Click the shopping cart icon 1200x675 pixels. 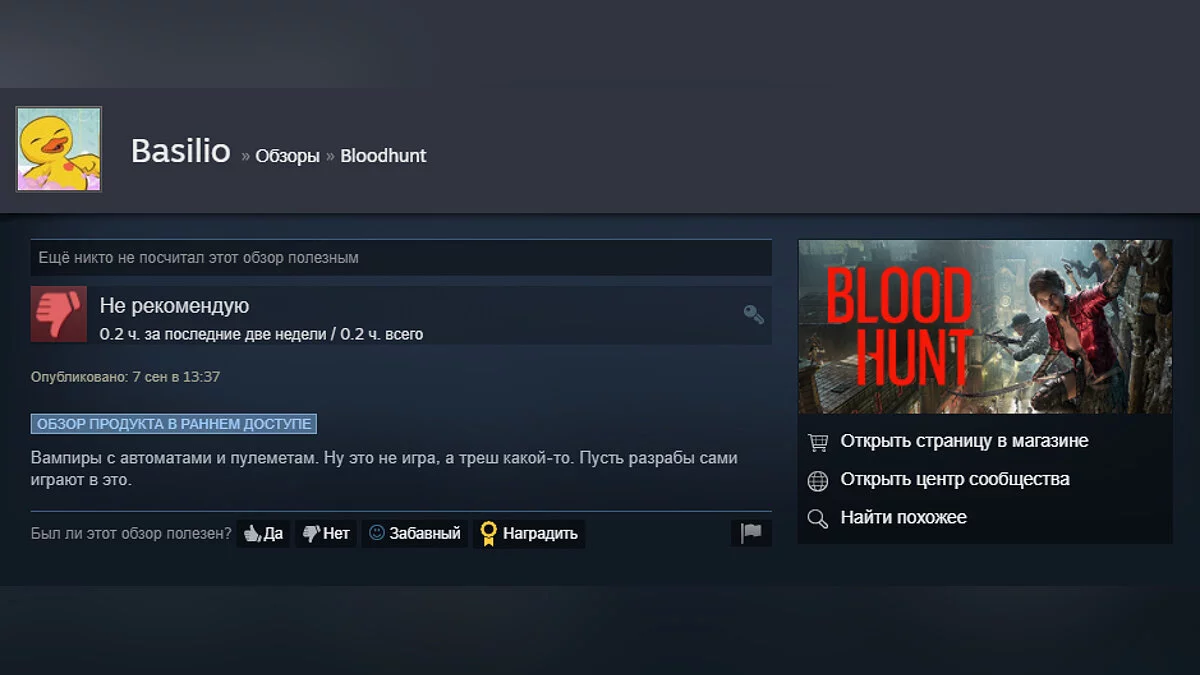(818, 442)
